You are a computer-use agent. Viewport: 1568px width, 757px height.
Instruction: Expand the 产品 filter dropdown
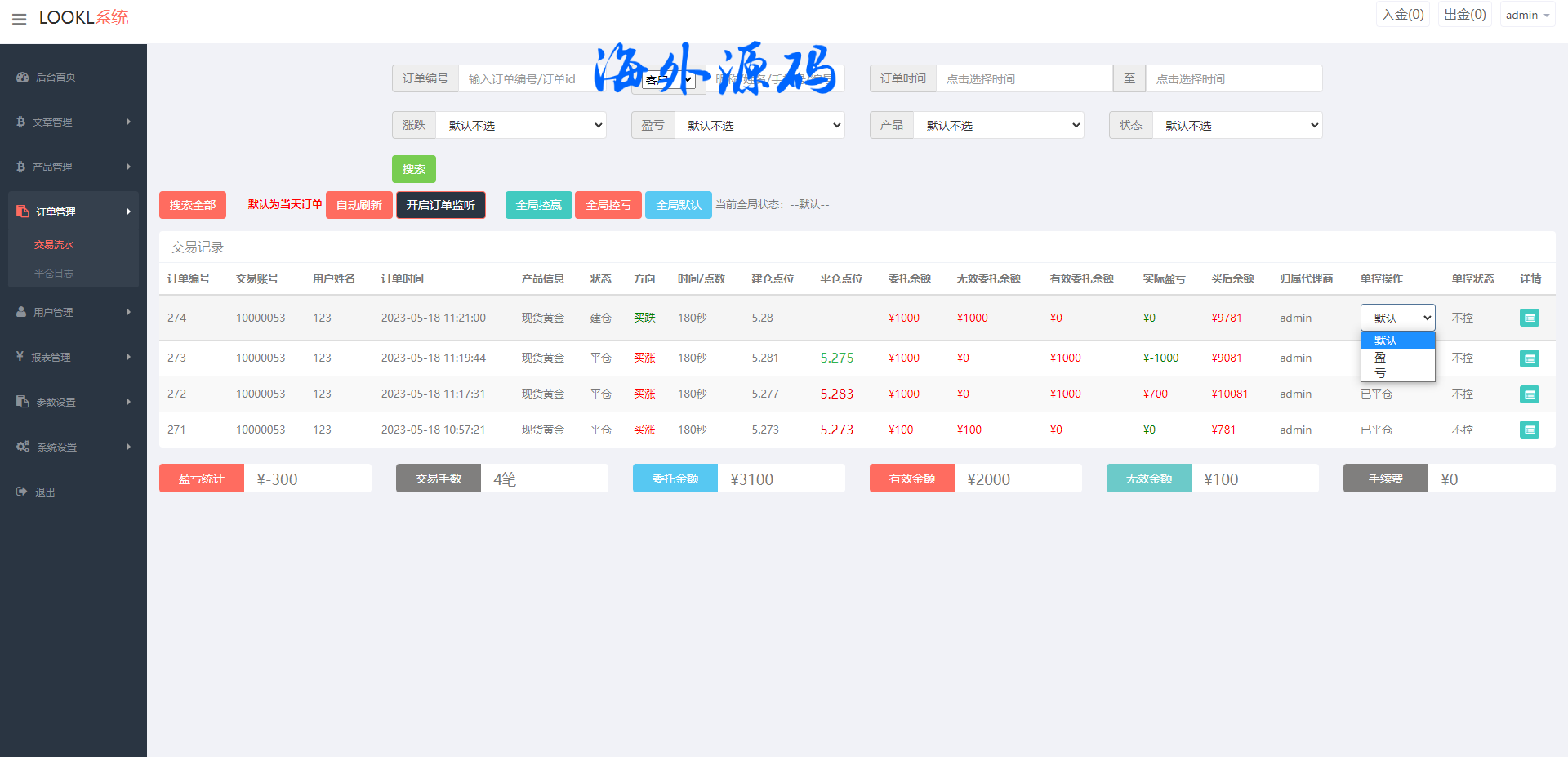pos(998,125)
